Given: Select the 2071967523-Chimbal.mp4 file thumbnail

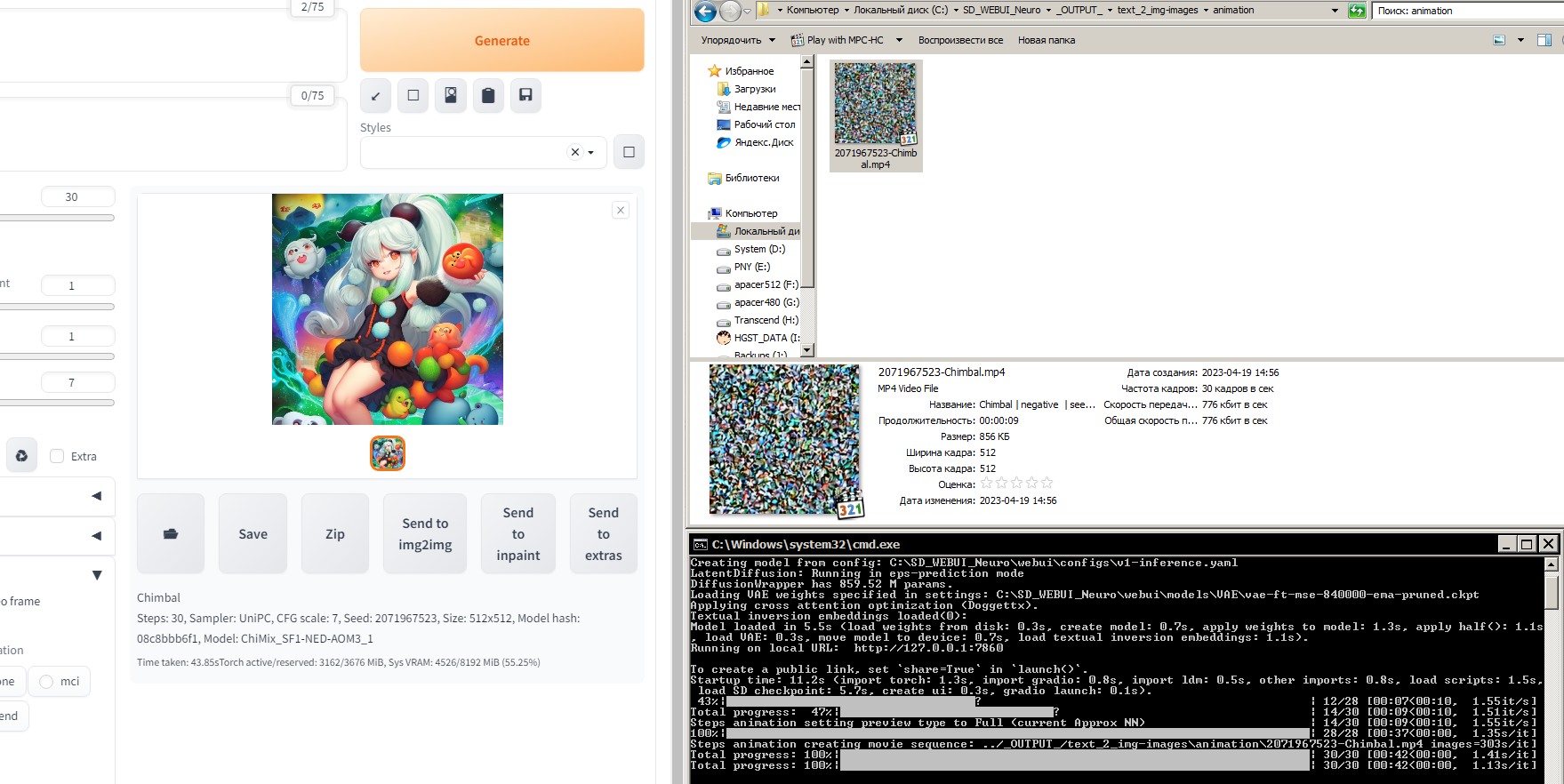Looking at the screenshot, I should click(876, 116).
